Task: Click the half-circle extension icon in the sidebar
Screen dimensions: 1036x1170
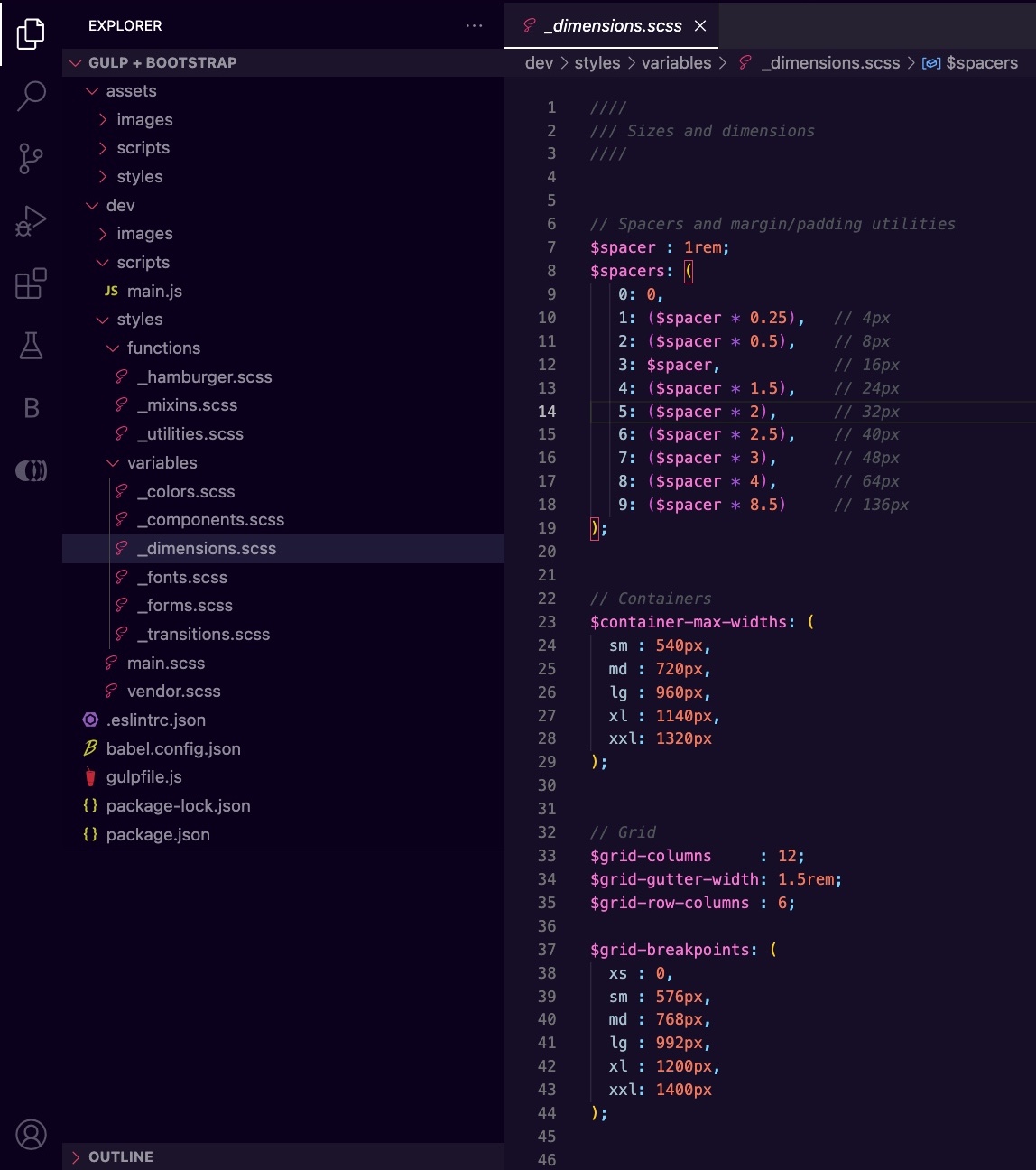Action: pos(31,469)
